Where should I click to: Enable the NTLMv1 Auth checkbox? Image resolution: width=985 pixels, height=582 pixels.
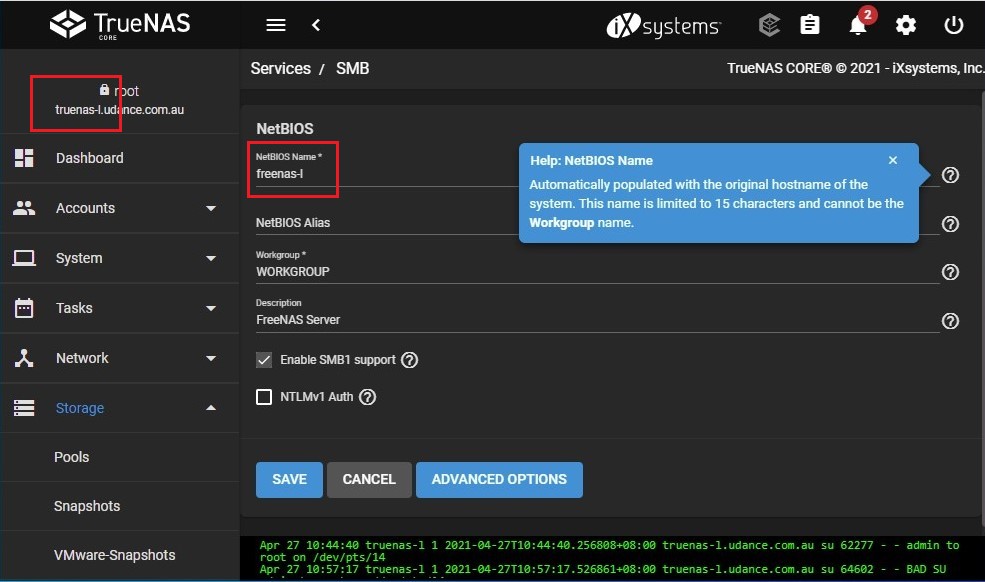(x=264, y=397)
